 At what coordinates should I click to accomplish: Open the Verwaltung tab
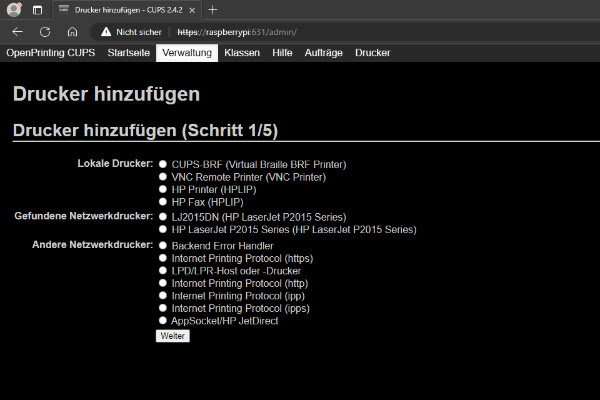pos(187,53)
